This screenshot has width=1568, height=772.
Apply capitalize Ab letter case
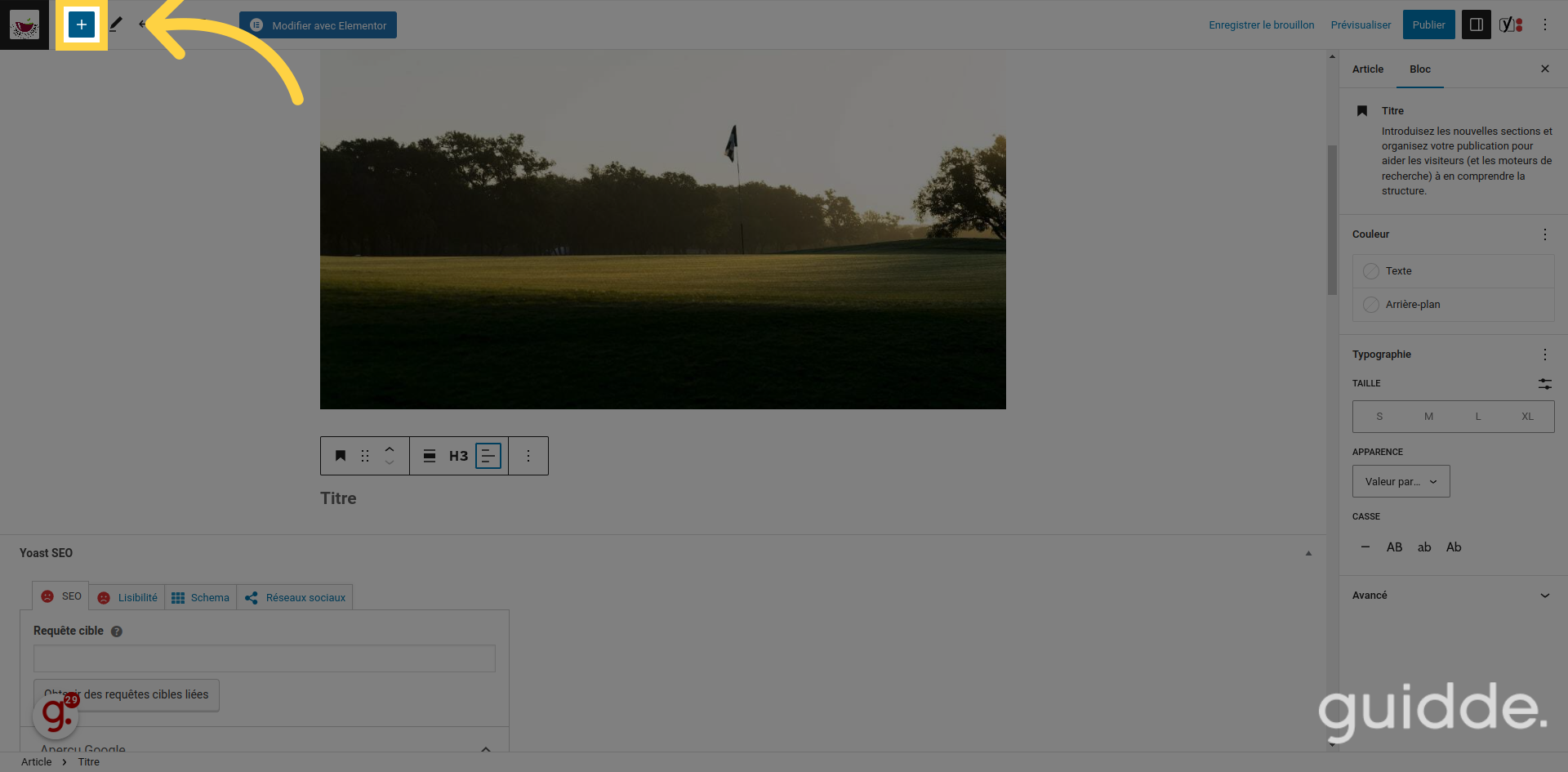click(x=1454, y=547)
